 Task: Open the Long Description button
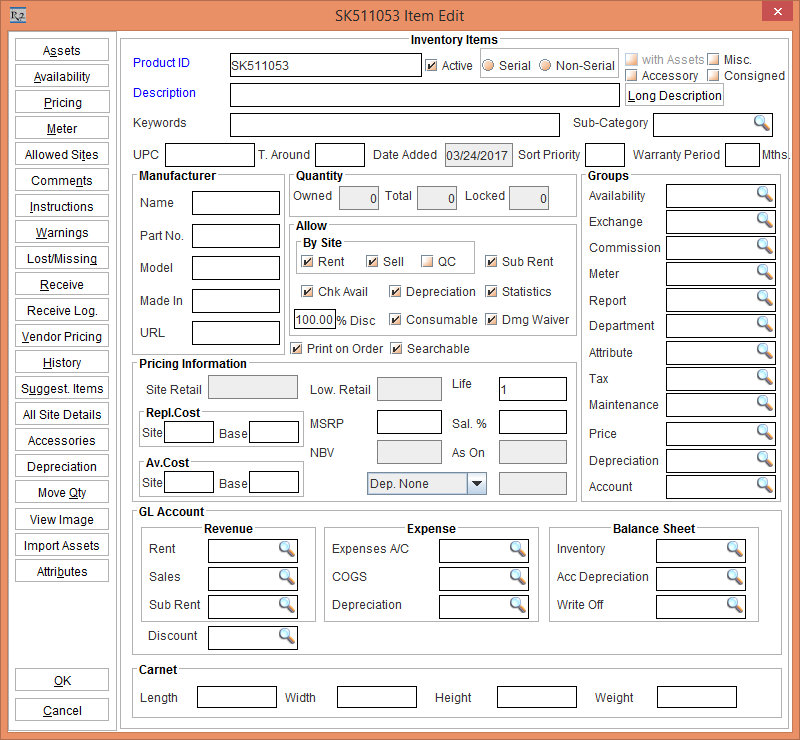point(674,95)
